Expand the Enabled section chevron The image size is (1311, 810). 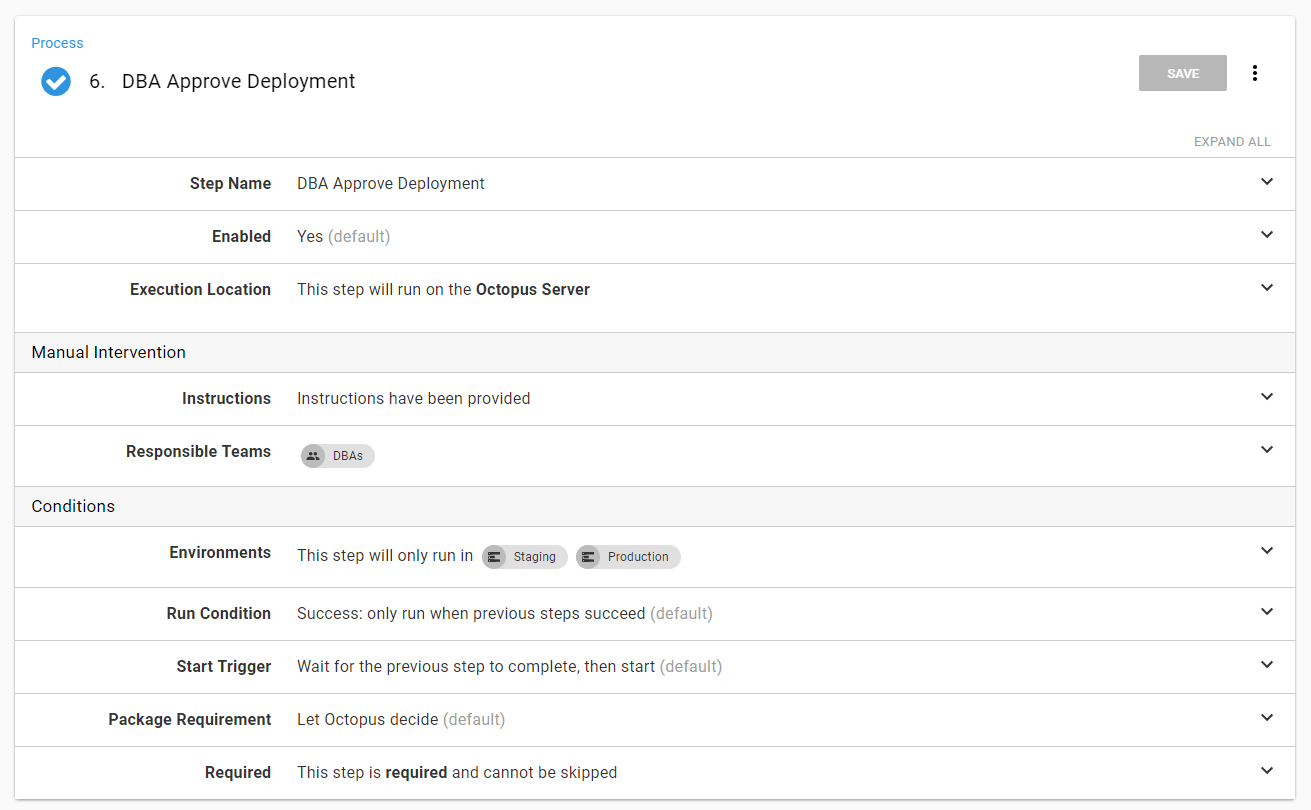point(1267,235)
